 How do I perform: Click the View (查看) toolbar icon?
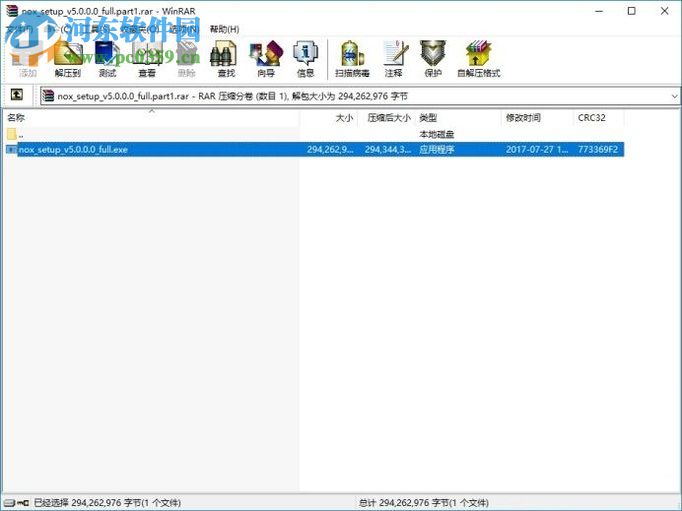(x=147, y=59)
